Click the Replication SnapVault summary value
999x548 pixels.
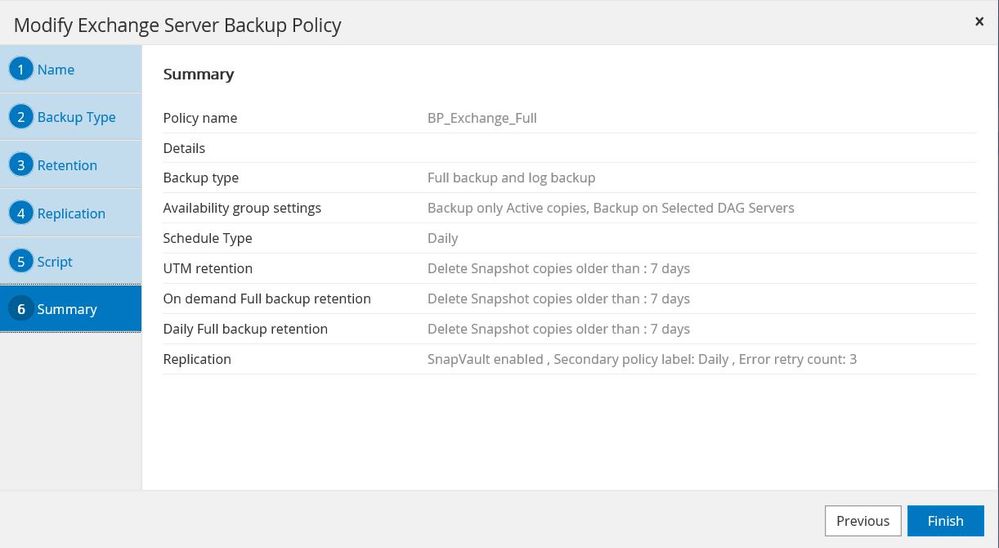(x=641, y=359)
